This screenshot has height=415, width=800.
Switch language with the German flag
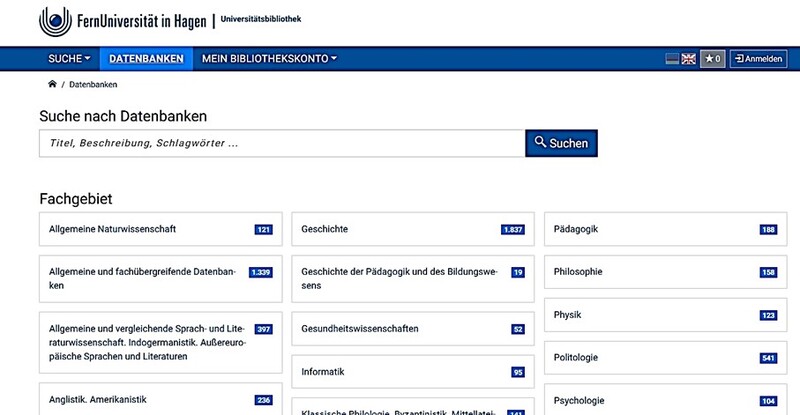pos(673,59)
